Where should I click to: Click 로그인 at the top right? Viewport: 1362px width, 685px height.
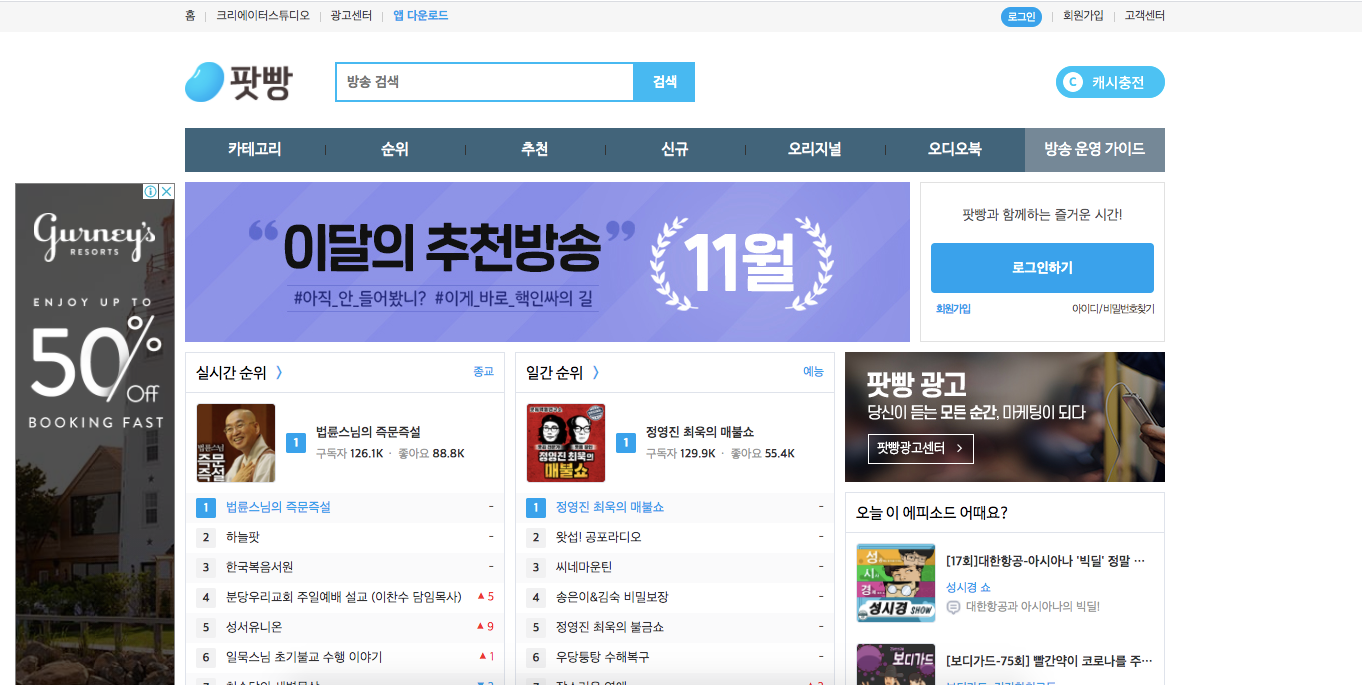pos(1021,15)
